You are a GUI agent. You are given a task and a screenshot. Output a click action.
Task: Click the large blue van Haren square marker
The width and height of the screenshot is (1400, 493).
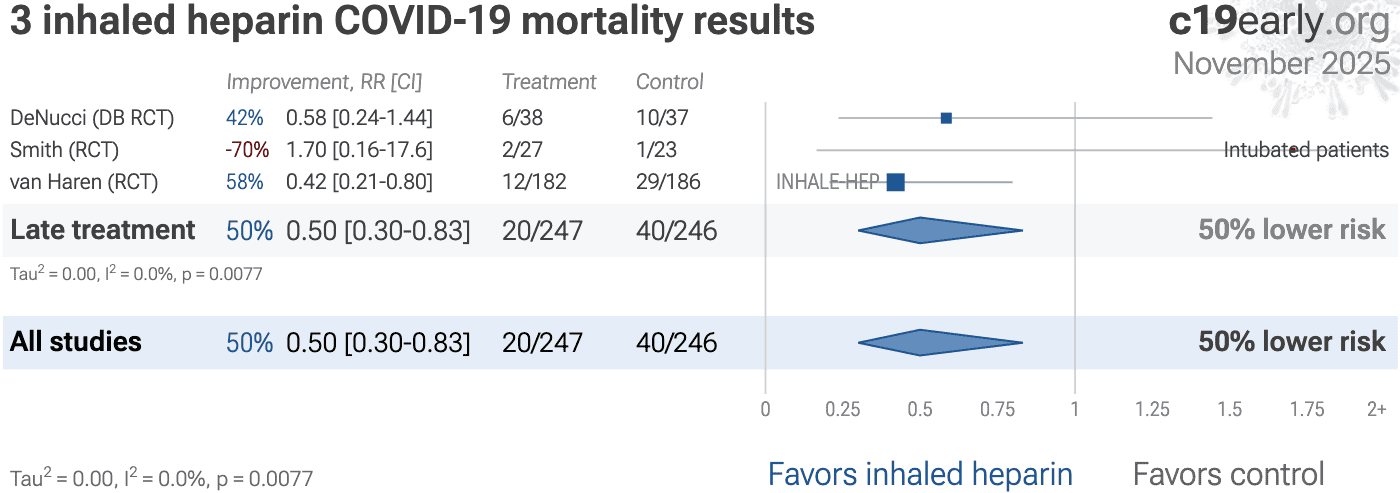click(x=895, y=182)
